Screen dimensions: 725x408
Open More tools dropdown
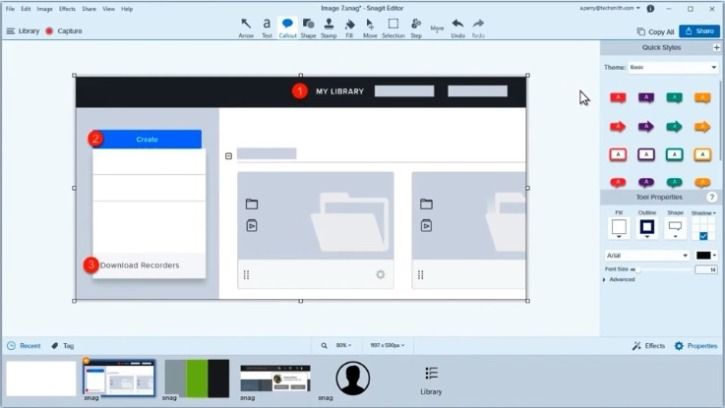click(437, 29)
